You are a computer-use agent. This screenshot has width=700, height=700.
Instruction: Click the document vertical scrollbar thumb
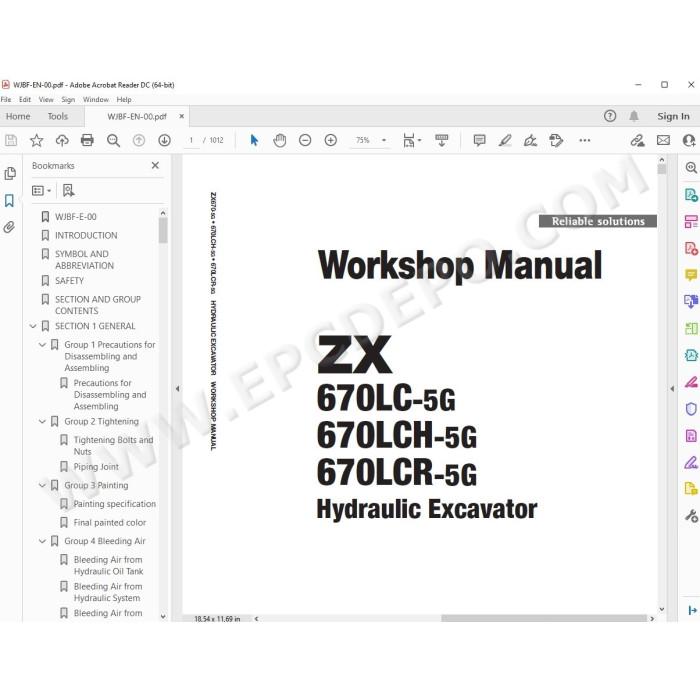click(x=662, y=169)
